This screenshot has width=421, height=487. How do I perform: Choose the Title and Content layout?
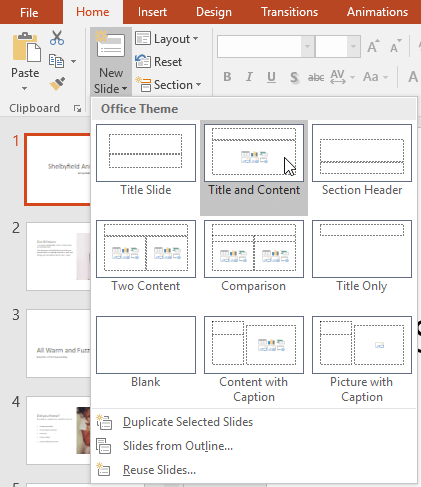[254, 168]
